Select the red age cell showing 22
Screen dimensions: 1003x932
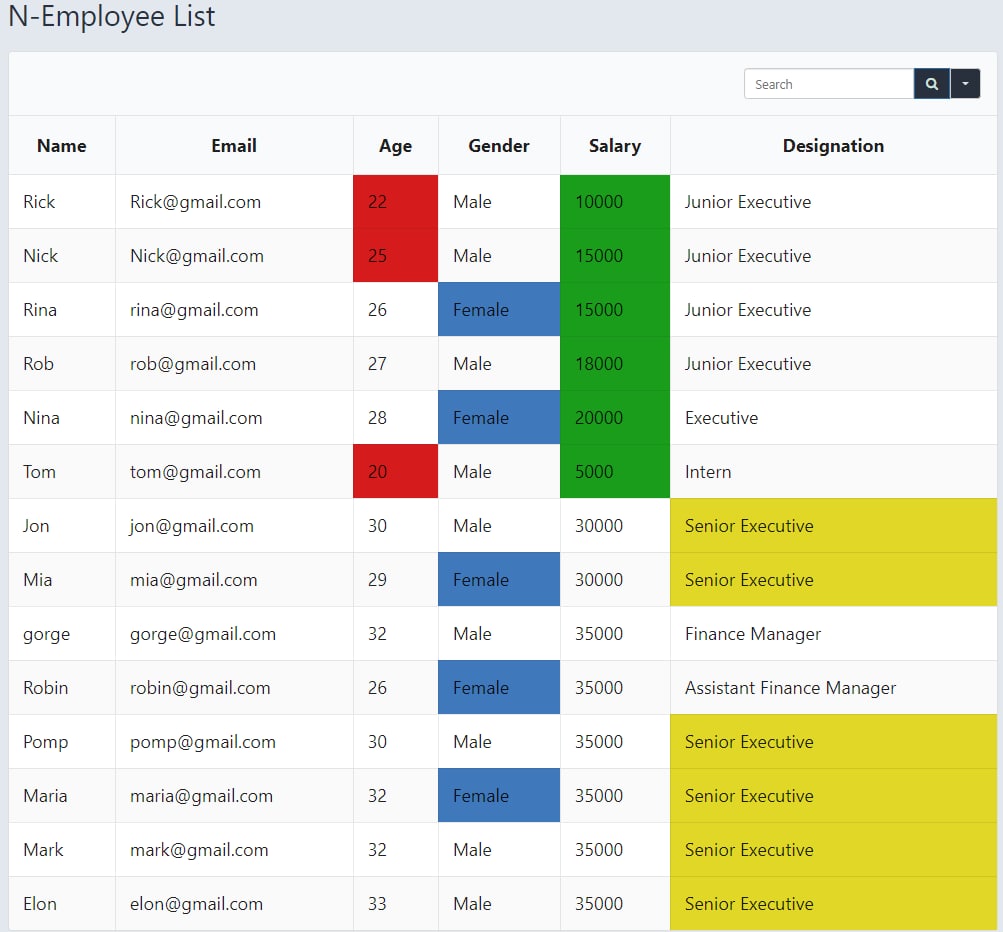[x=395, y=201]
